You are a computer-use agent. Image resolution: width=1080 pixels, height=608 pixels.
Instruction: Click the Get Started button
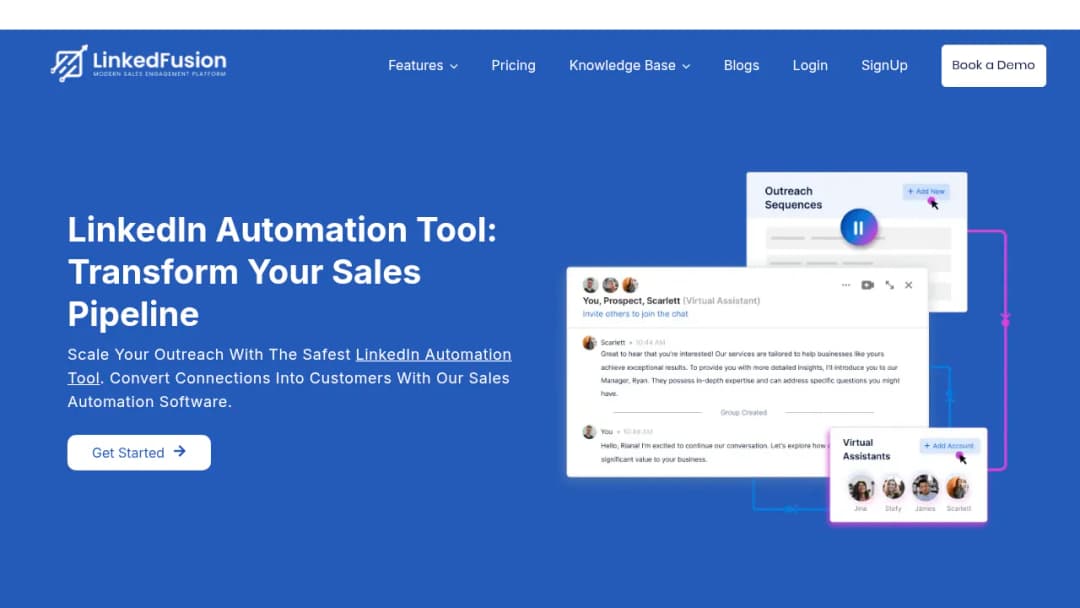click(139, 452)
